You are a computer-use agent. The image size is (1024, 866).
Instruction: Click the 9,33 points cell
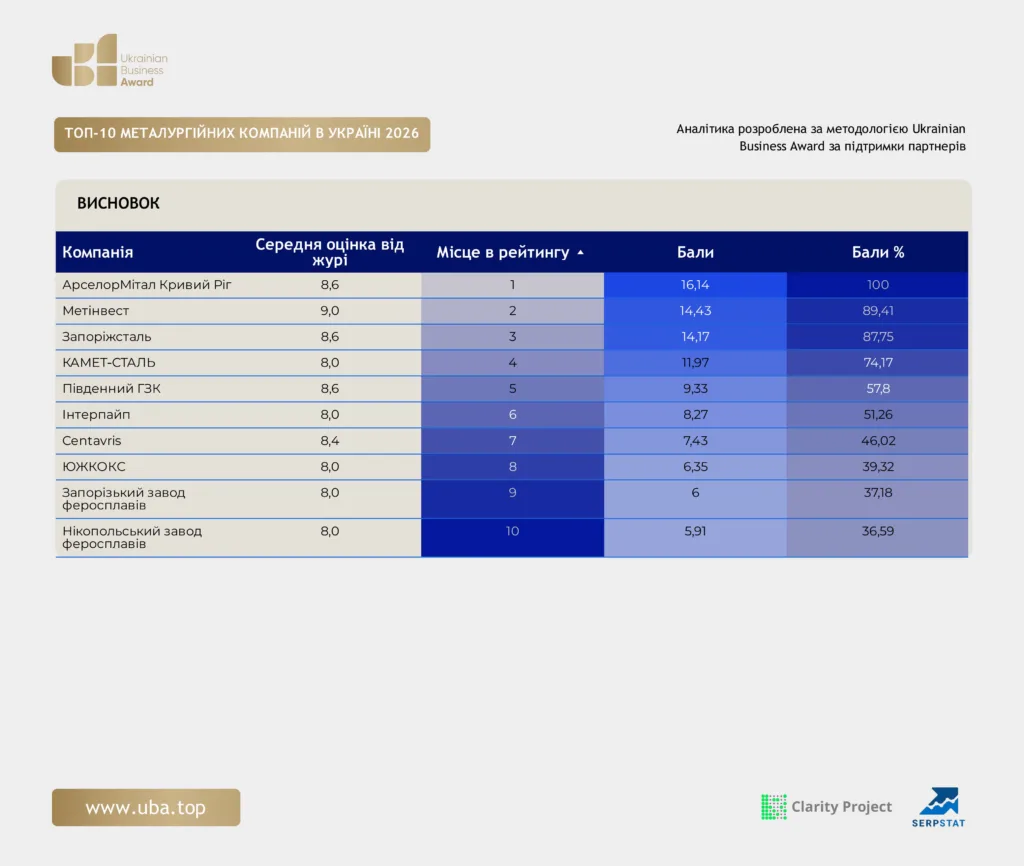click(x=695, y=389)
